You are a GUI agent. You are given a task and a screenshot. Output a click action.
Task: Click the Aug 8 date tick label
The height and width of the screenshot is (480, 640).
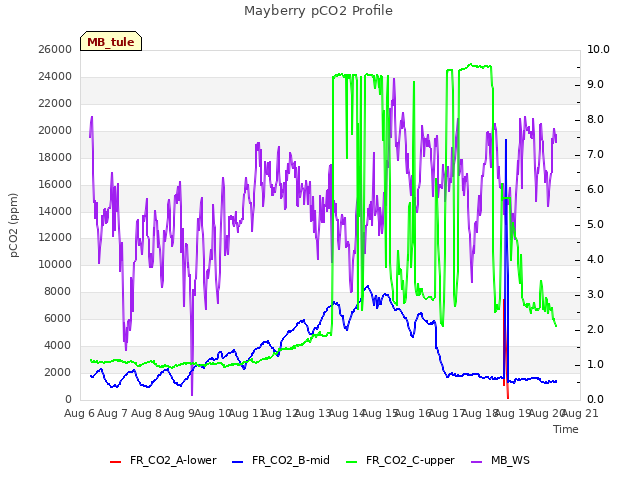(146, 414)
